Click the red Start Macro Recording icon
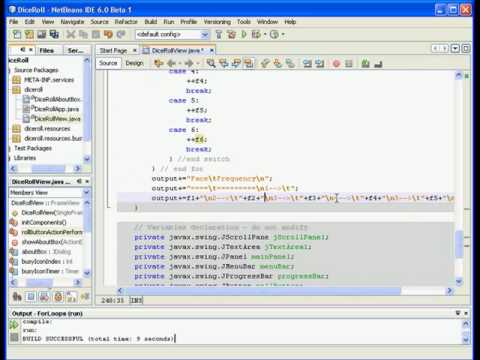 point(336,63)
